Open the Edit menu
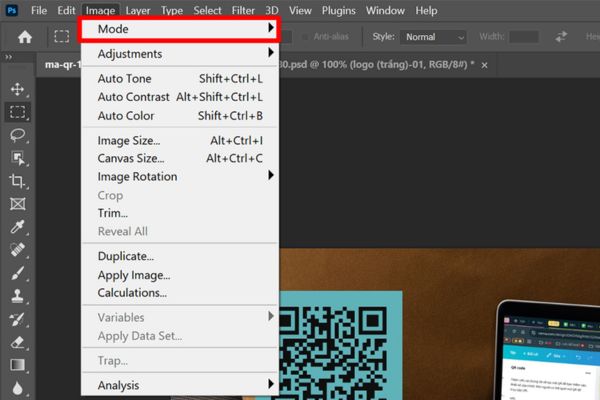 tap(66, 10)
